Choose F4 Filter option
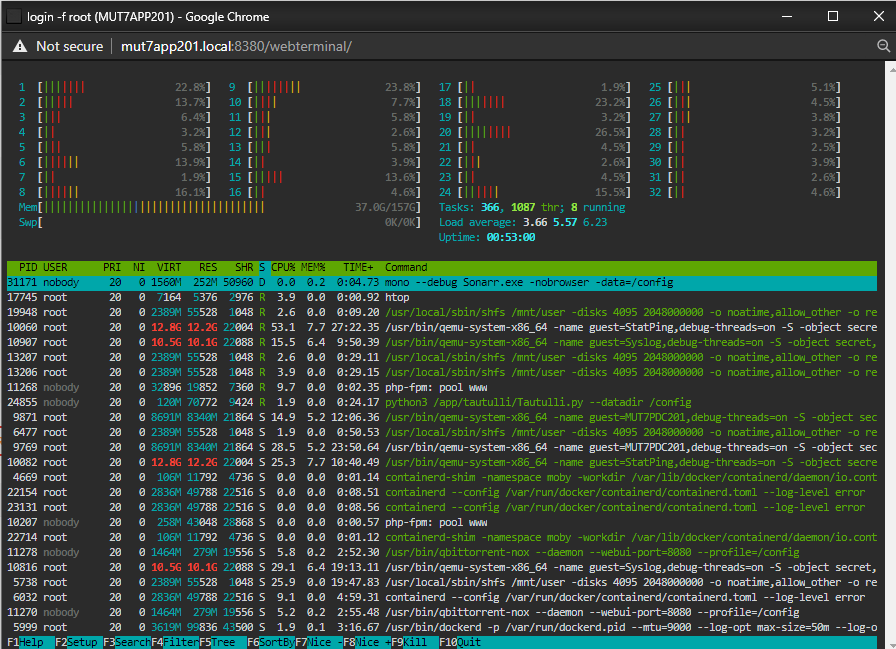Screen dimensions: 896x649 175,642
